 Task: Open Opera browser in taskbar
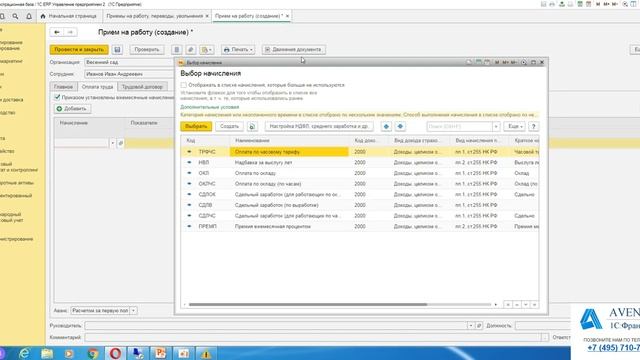[116, 353]
